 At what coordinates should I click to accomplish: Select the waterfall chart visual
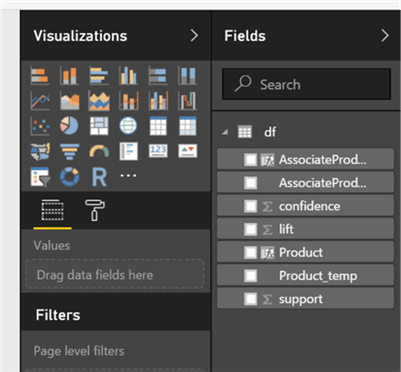click(x=187, y=101)
